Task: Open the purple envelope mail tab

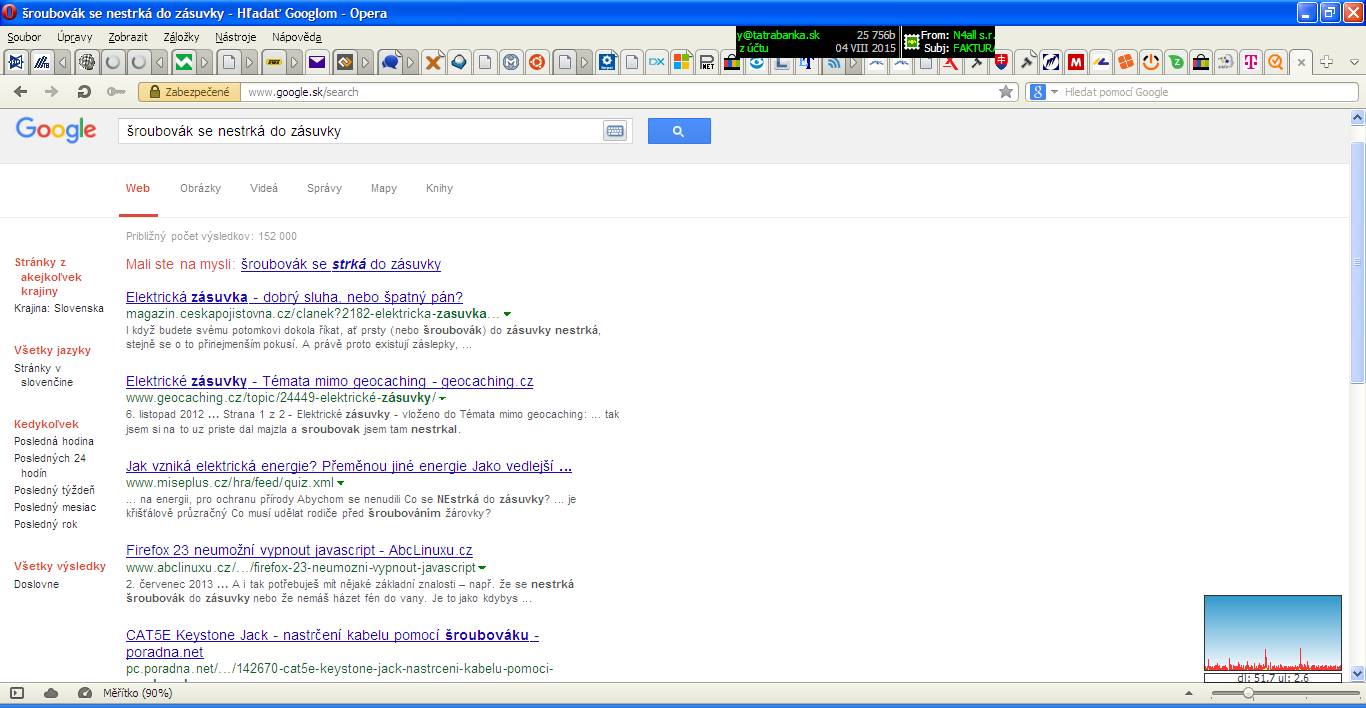Action: pyautogui.click(x=317, y=62)
